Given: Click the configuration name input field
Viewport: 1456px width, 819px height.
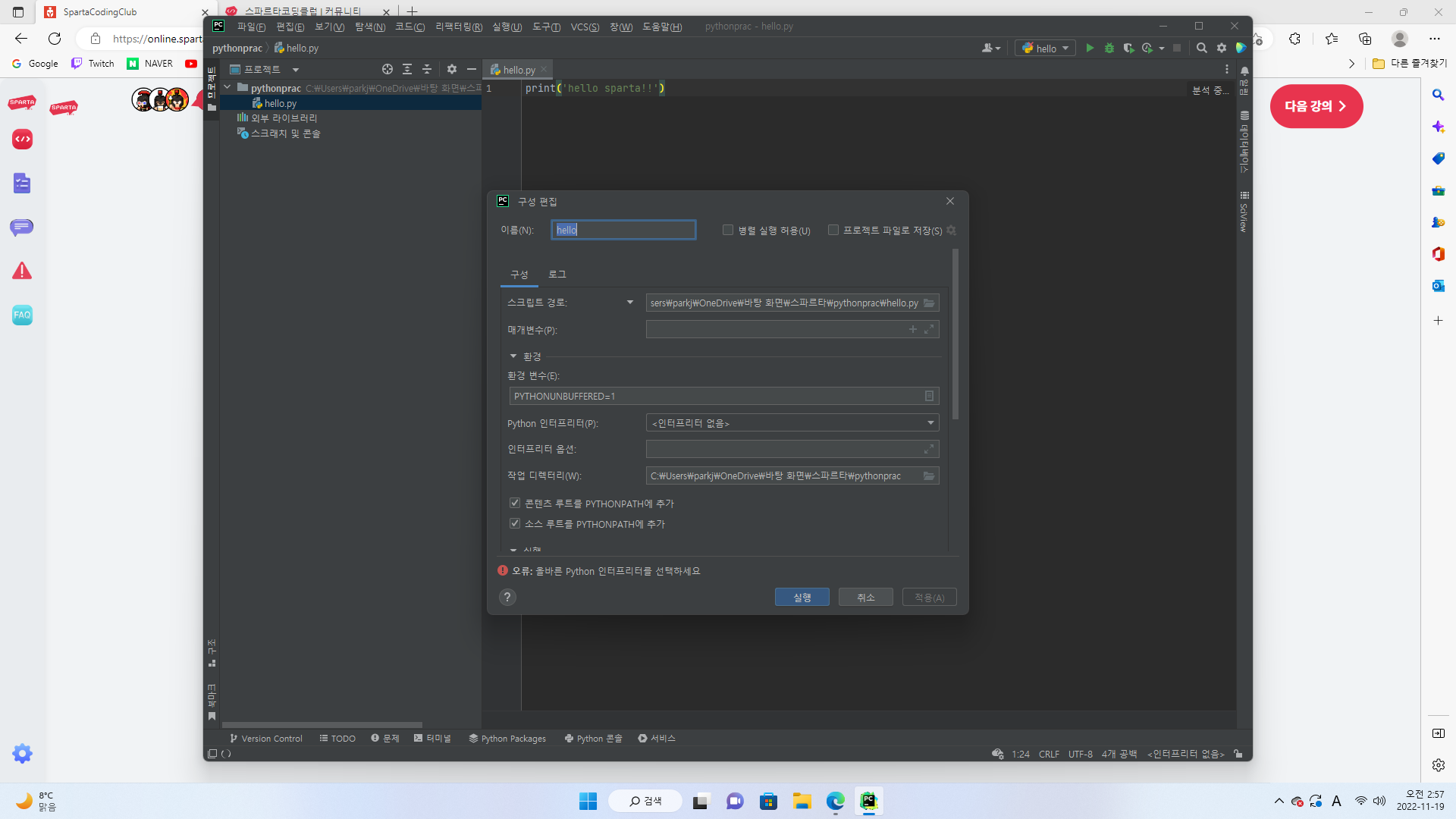Looking at the screenshot, I should tap(623, 230).
